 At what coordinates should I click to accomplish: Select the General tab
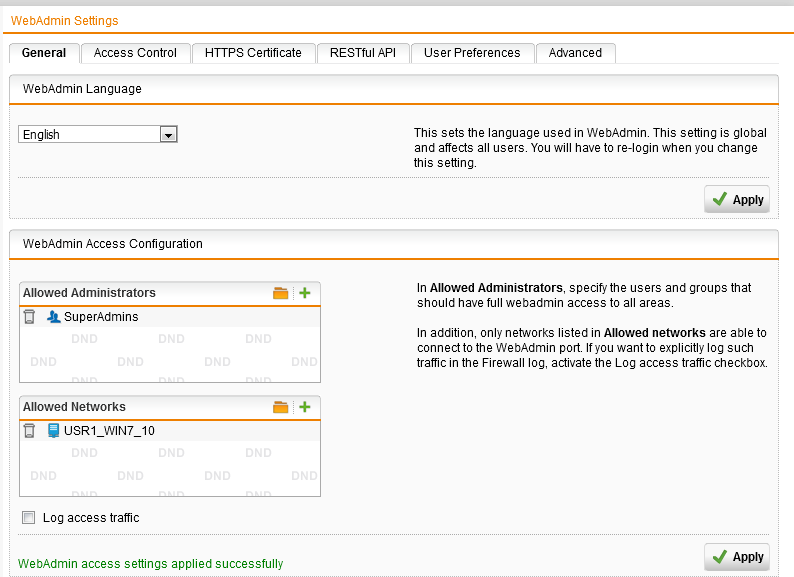43,53
